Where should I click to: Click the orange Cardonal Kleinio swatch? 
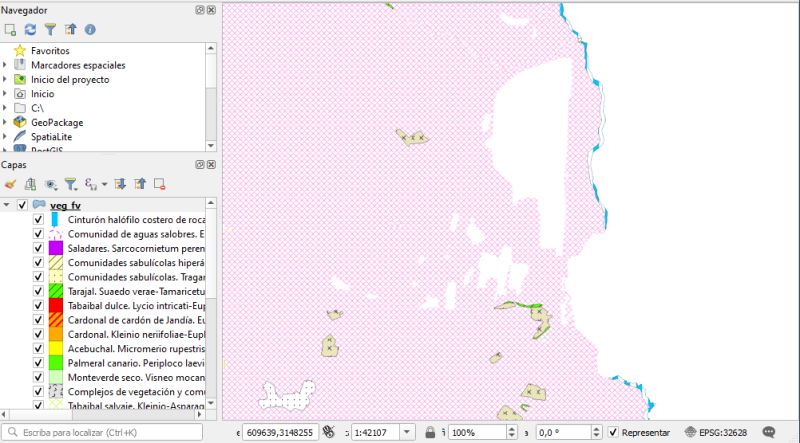click(x=56, y=334)
